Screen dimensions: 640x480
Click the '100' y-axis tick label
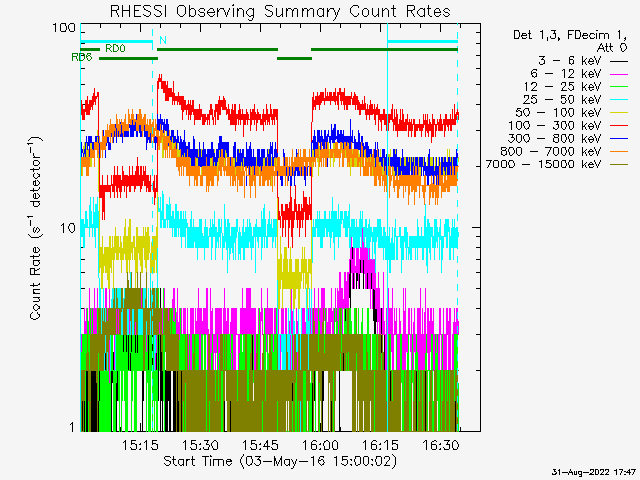pos(64,28)
